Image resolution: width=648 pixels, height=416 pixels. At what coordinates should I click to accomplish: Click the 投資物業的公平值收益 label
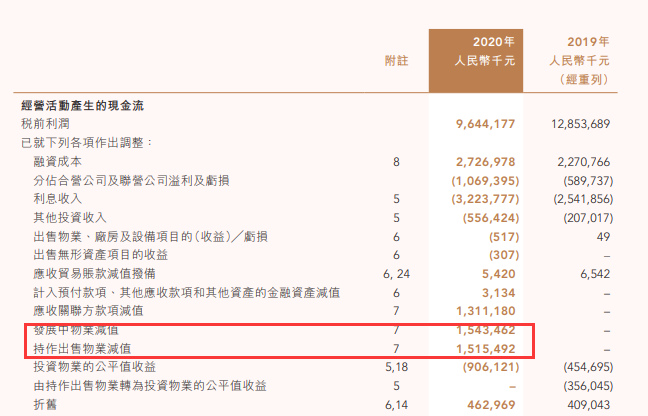(95, 367)
